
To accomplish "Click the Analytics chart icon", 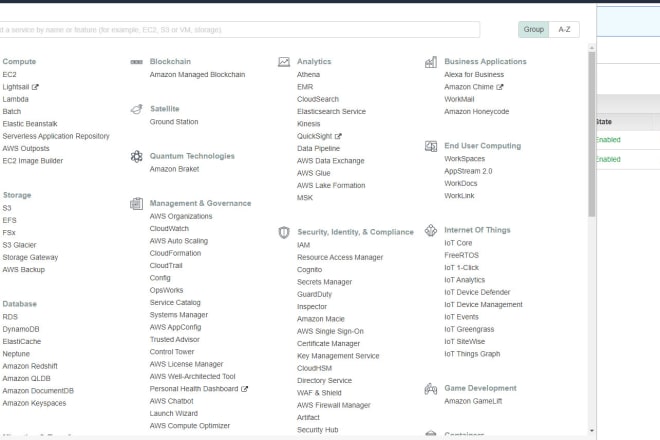I will pyautogui.click(x=284, y=62).
